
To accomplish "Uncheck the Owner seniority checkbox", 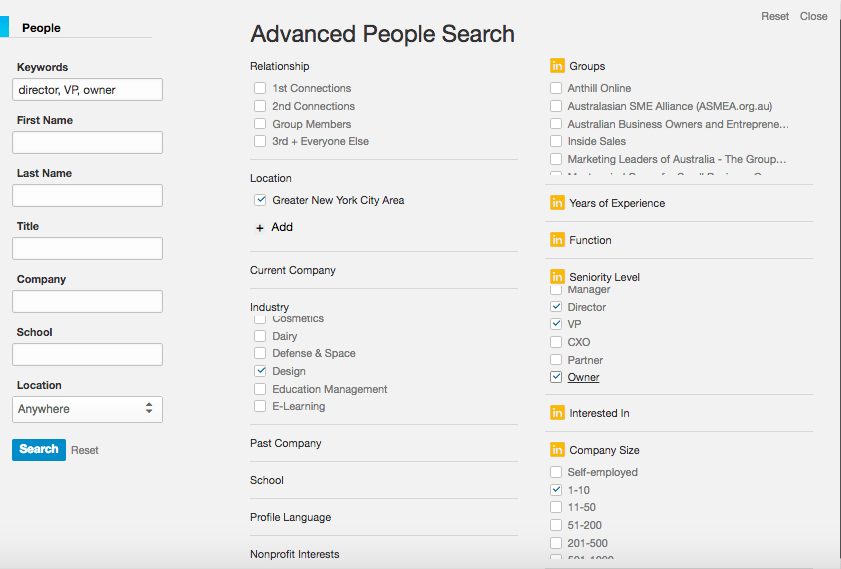I will tap(556, 377).
